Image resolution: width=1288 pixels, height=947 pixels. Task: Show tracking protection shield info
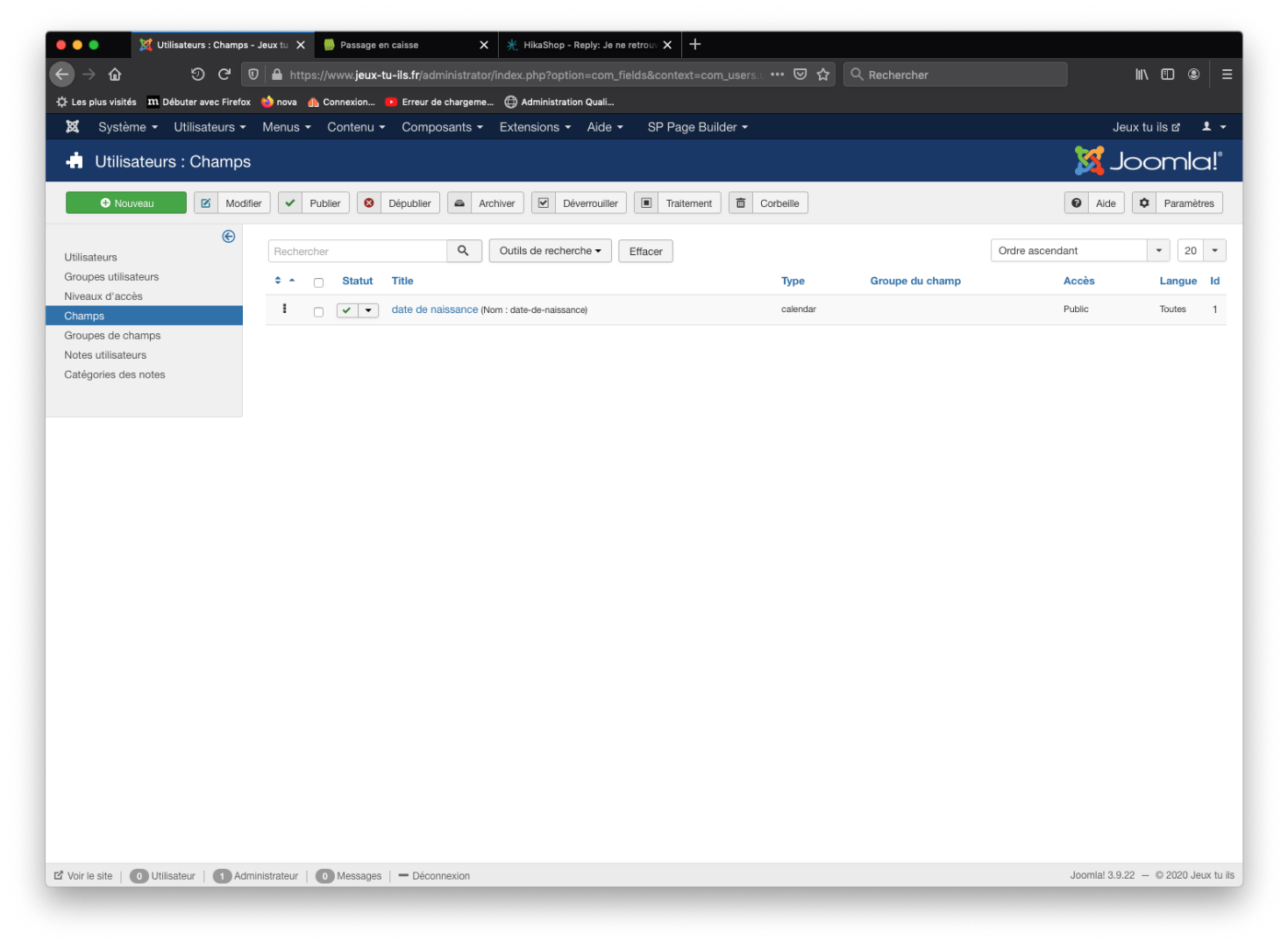point(253,75)
